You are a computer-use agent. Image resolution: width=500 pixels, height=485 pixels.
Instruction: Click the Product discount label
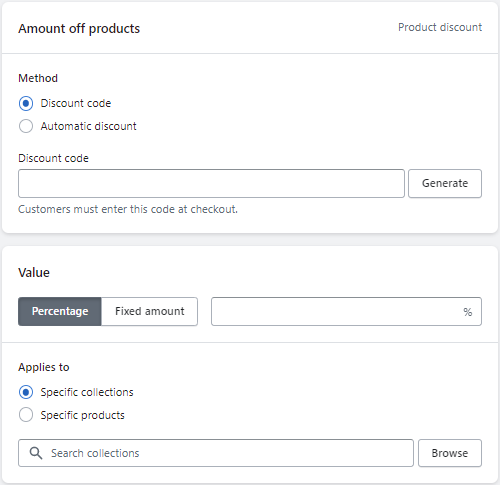coord(440,27)
